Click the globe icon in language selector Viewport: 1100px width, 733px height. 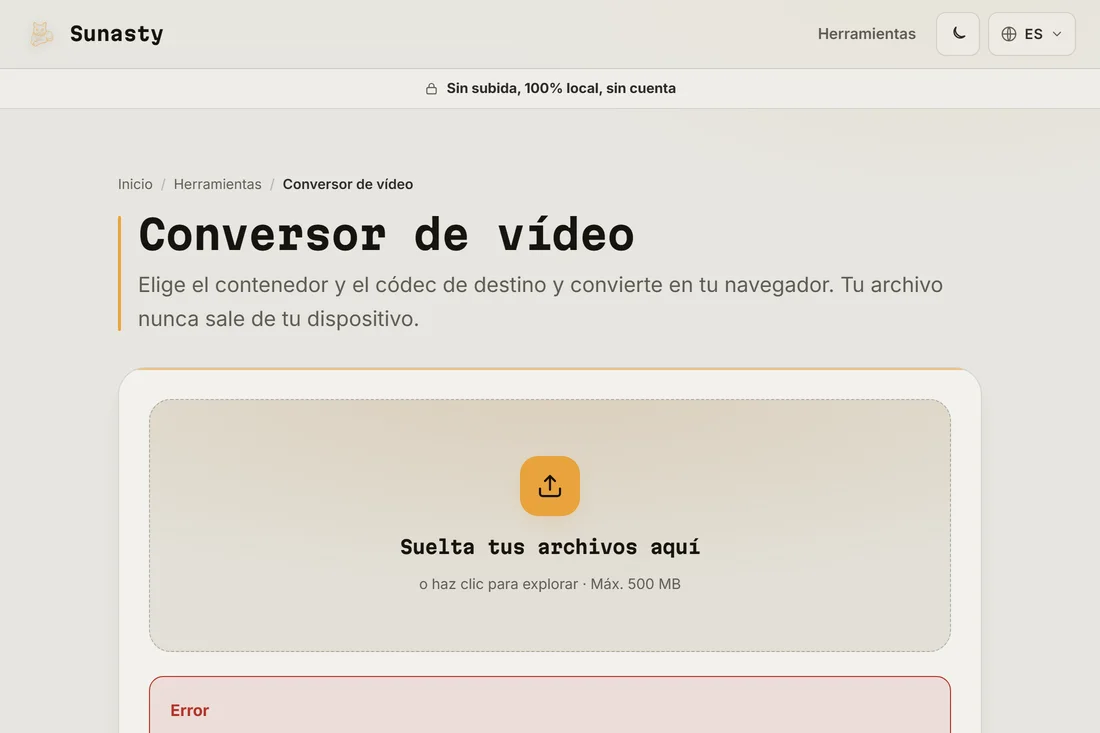click(1009, 34)
